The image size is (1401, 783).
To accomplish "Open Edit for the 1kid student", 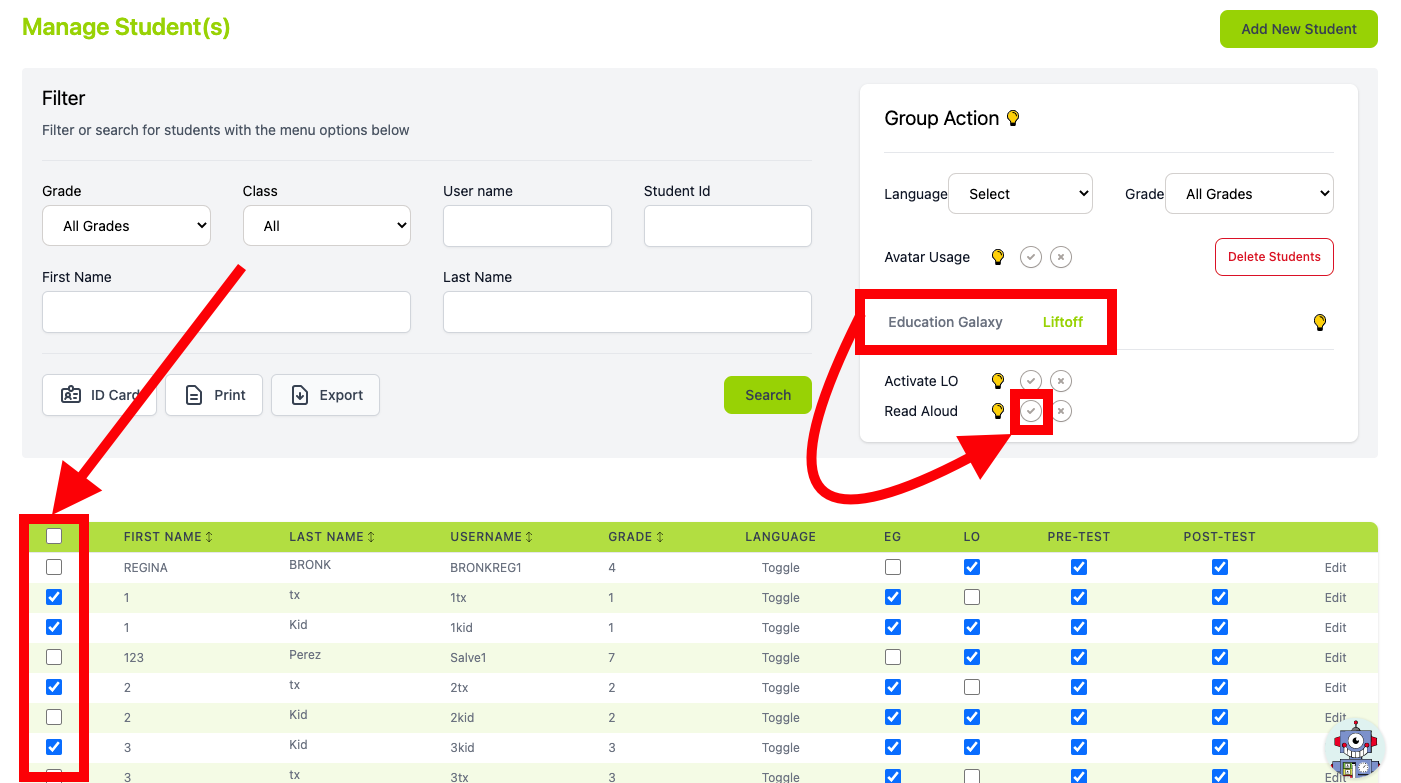I will (1336, 628).
